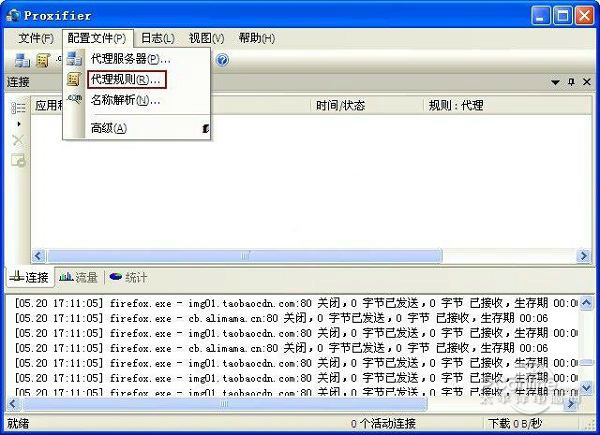This screenshot has height=435, width=600.
Task: Click 就绪 status bar text
Action: [18, 423]
